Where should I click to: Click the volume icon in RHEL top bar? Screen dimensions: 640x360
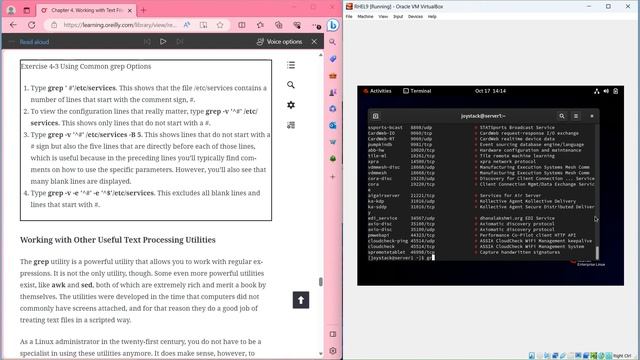click(606, 91)
